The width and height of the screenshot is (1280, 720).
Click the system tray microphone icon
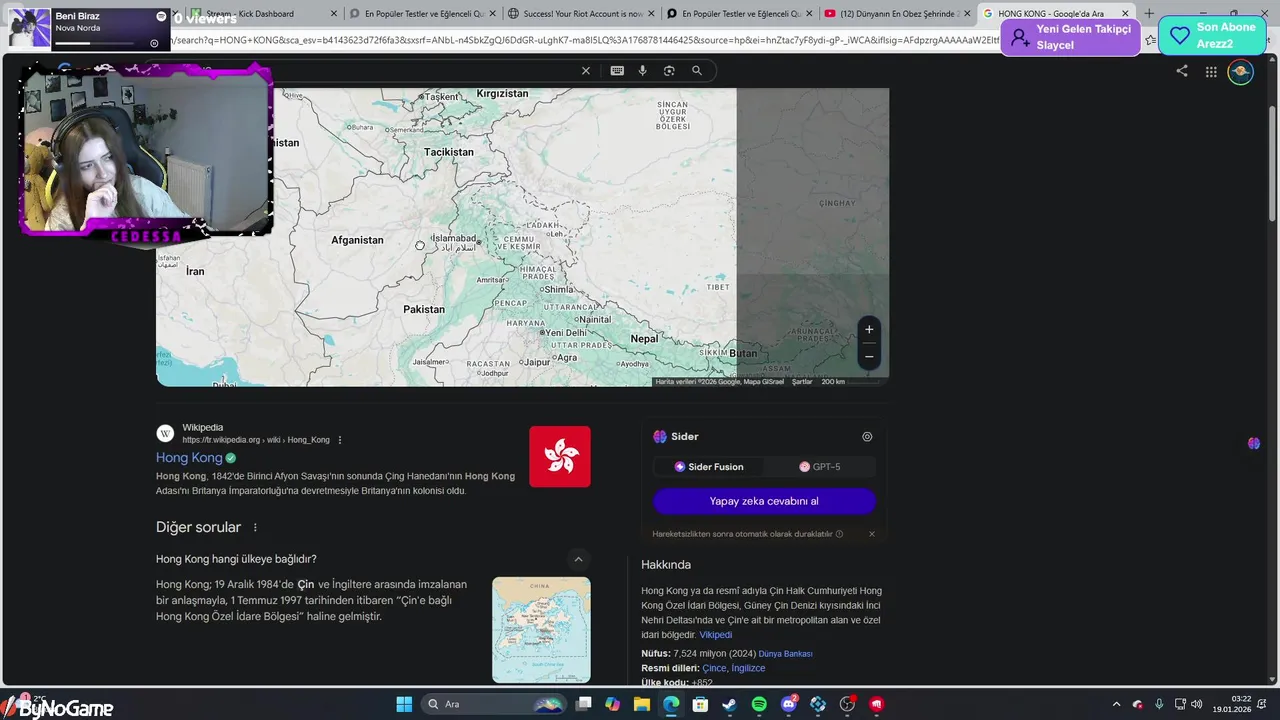point(1159,704)
